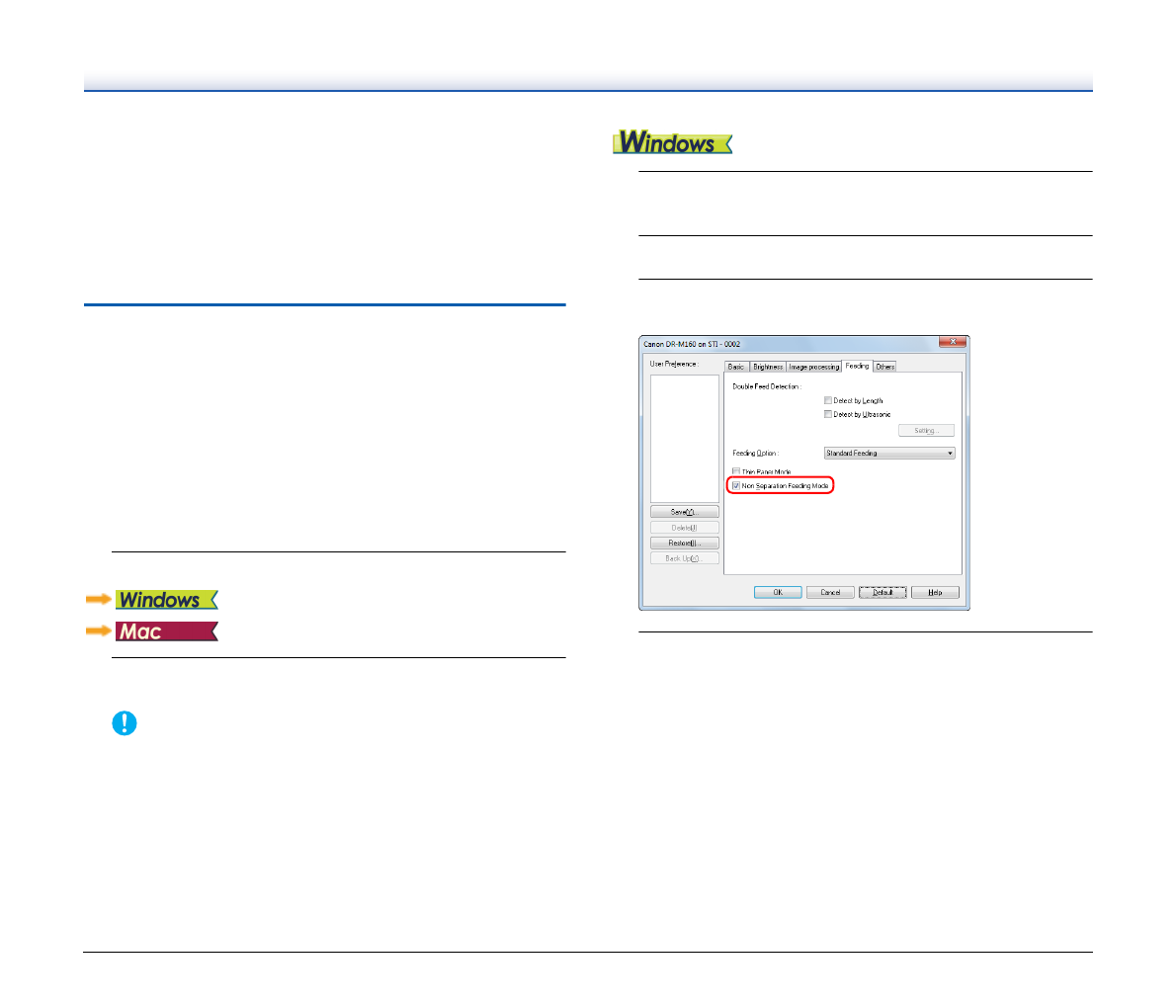Open Help from the dialog
This screenshot has height=1008, width=1176.
coord(934,592)
